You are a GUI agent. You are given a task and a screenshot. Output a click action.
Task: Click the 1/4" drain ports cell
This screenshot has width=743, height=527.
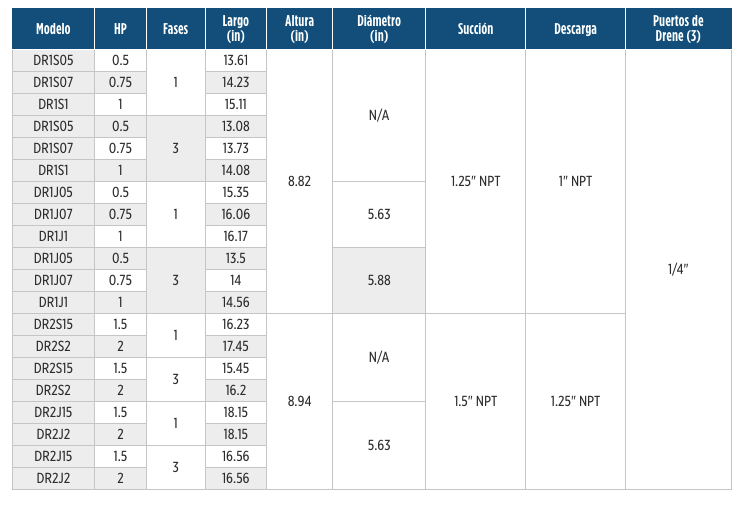(678, 269)
